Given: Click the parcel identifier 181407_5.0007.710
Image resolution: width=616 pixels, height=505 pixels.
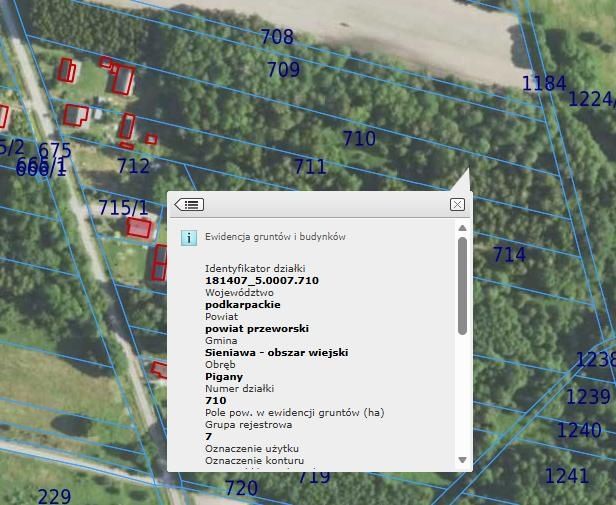Looking at the screenshot, I should pyautogui.click(x=262, y=281).
